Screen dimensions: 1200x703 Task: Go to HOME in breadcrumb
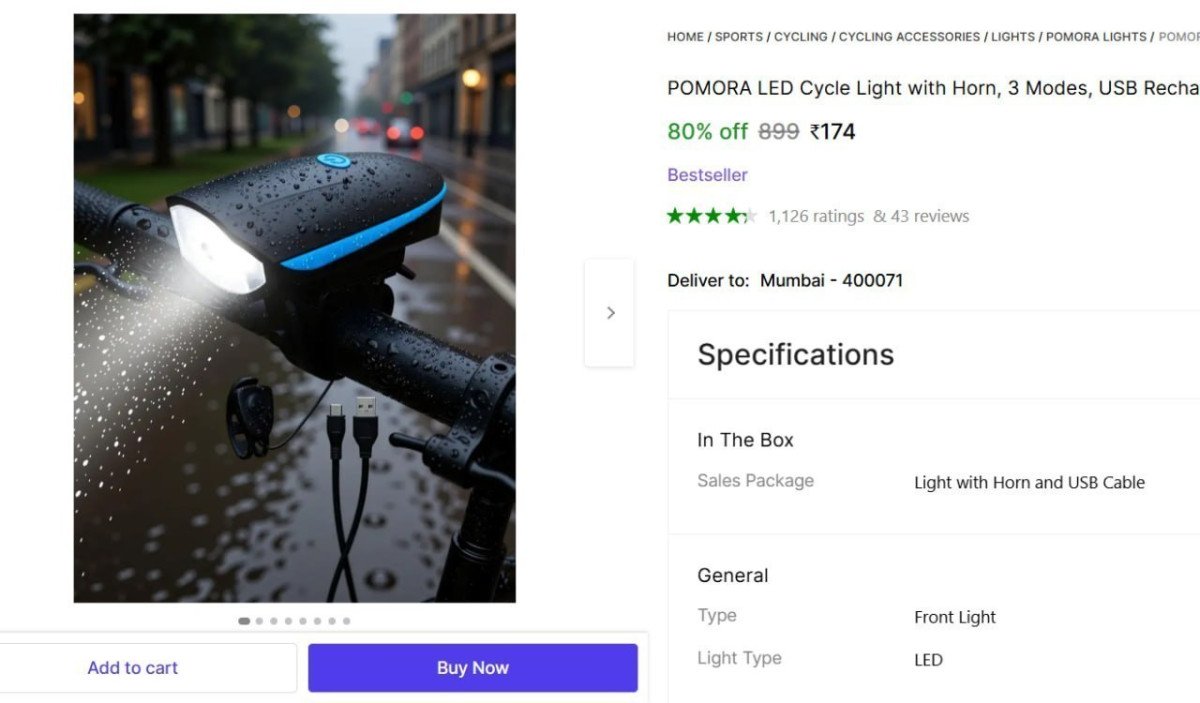coord(685,37)
